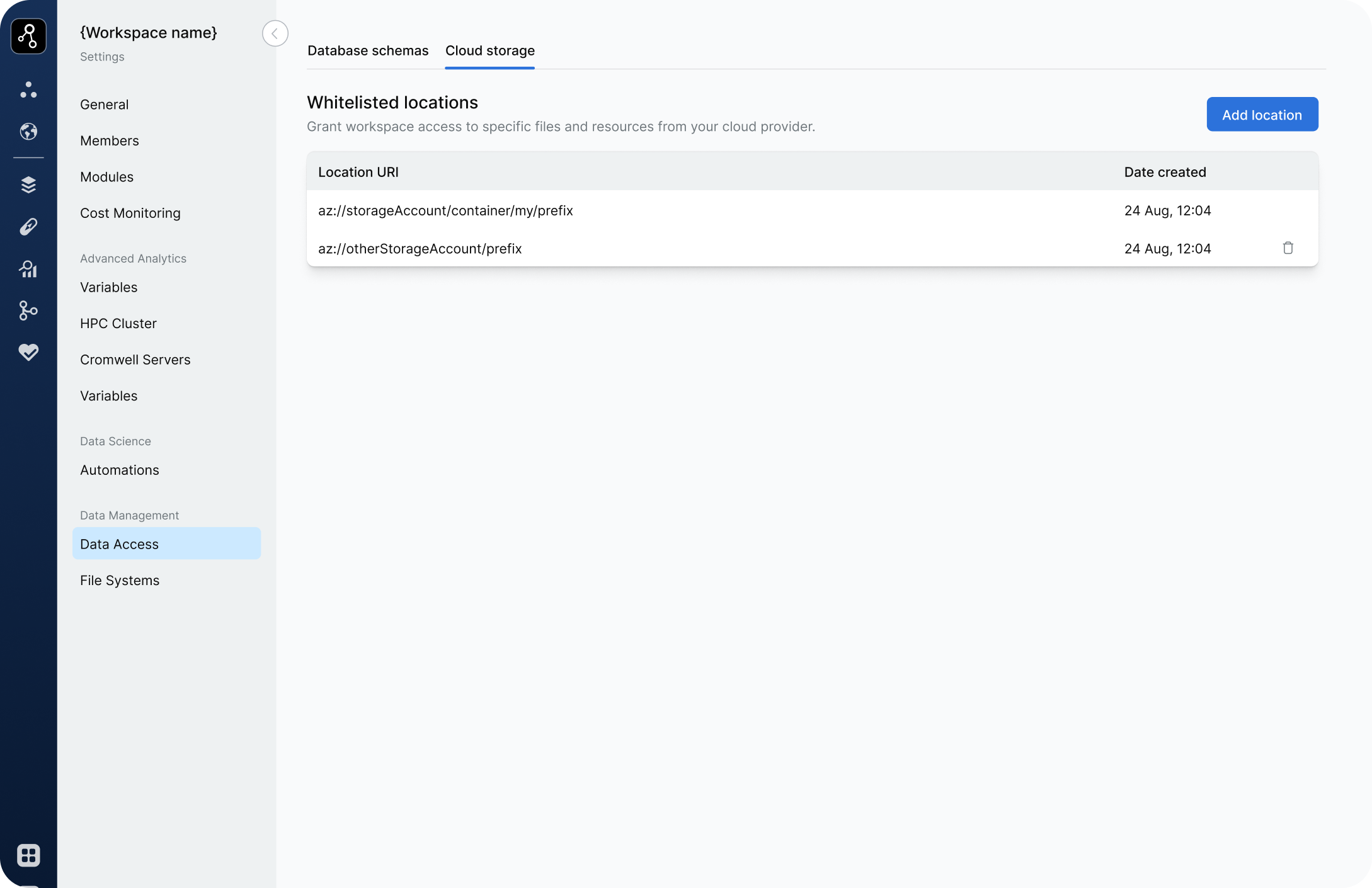Screen dimensions: 1372x888
Task: Click the Location URI column header
Action: click(358, 172)
